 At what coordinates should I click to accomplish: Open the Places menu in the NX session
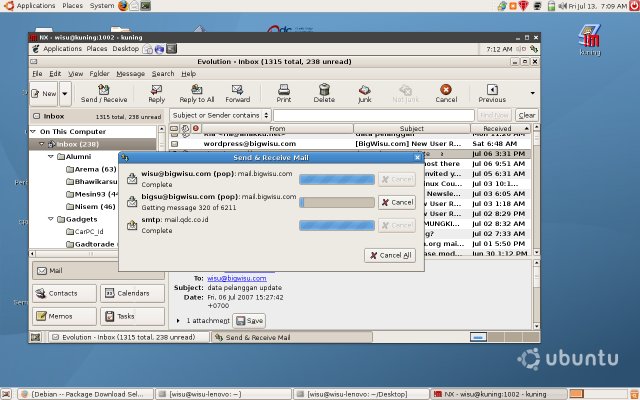point(97,49)
